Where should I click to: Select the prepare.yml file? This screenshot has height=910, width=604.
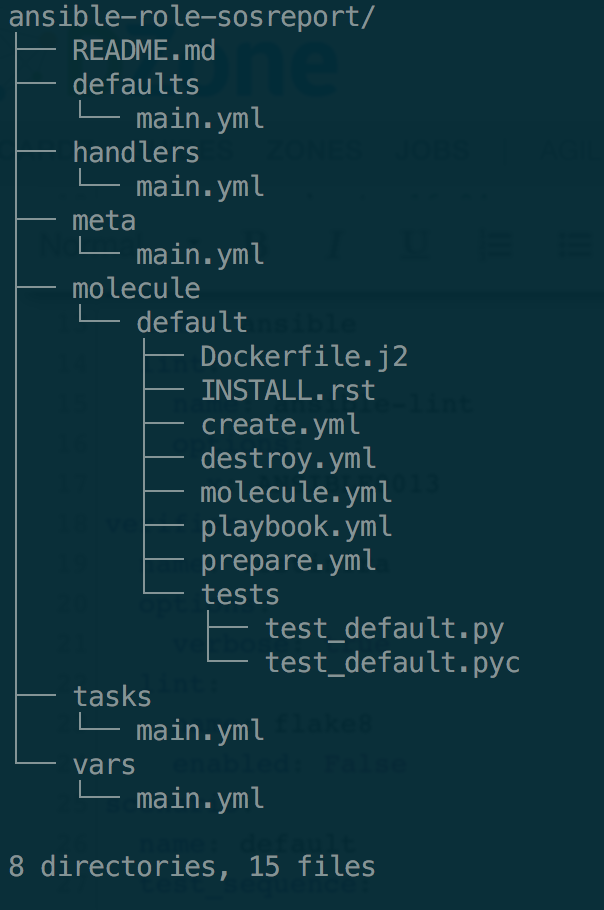click(288, 560)
